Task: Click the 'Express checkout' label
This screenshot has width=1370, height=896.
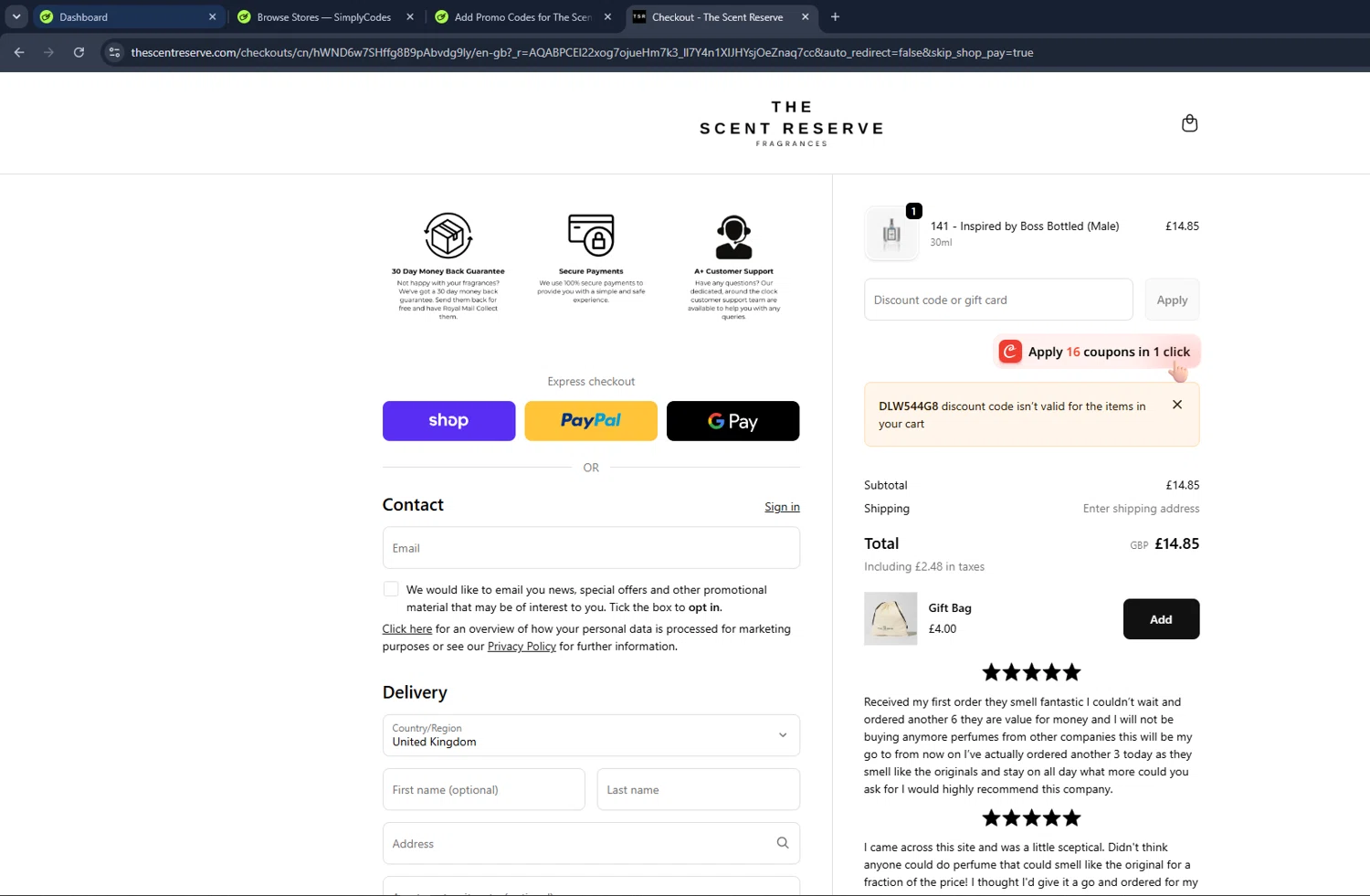Action: point(591,382)
